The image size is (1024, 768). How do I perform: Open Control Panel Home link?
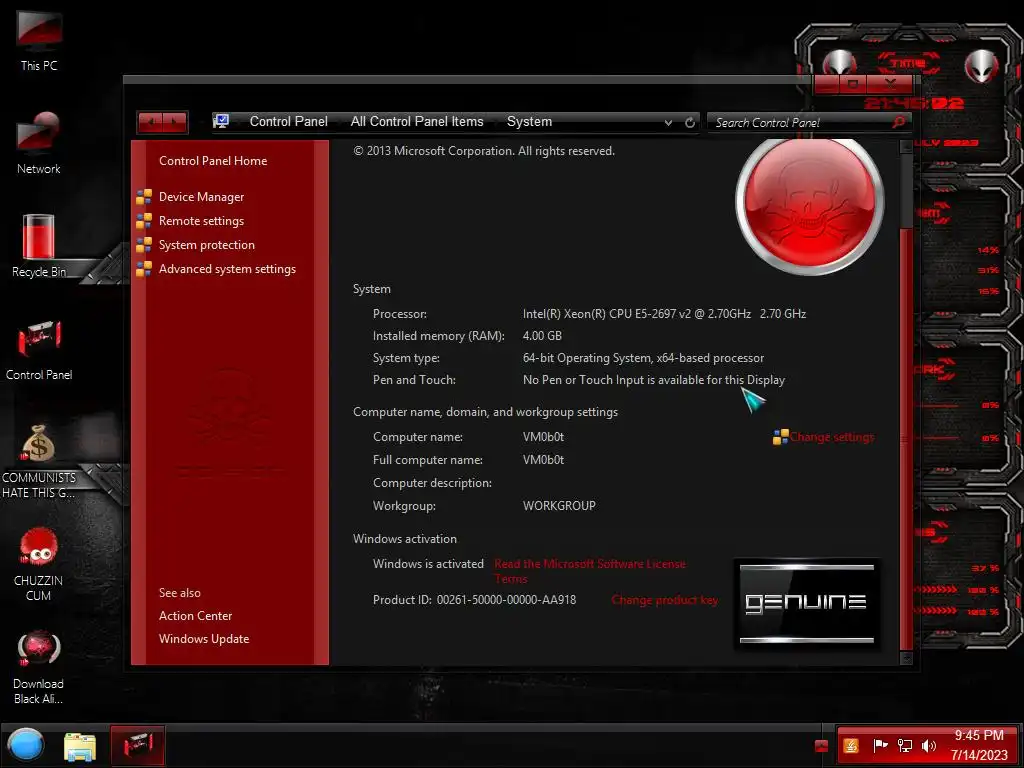click(x=213, y=161)
